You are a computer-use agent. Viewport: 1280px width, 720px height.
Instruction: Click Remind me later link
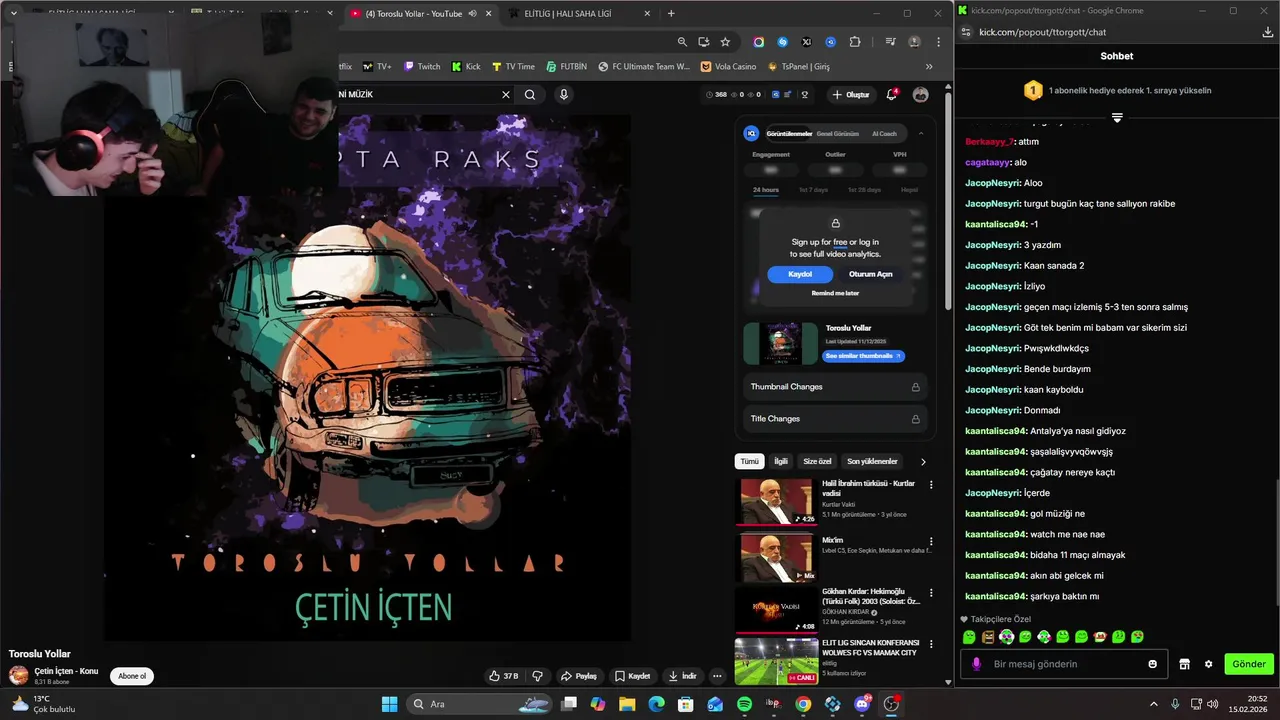(835, 294)
